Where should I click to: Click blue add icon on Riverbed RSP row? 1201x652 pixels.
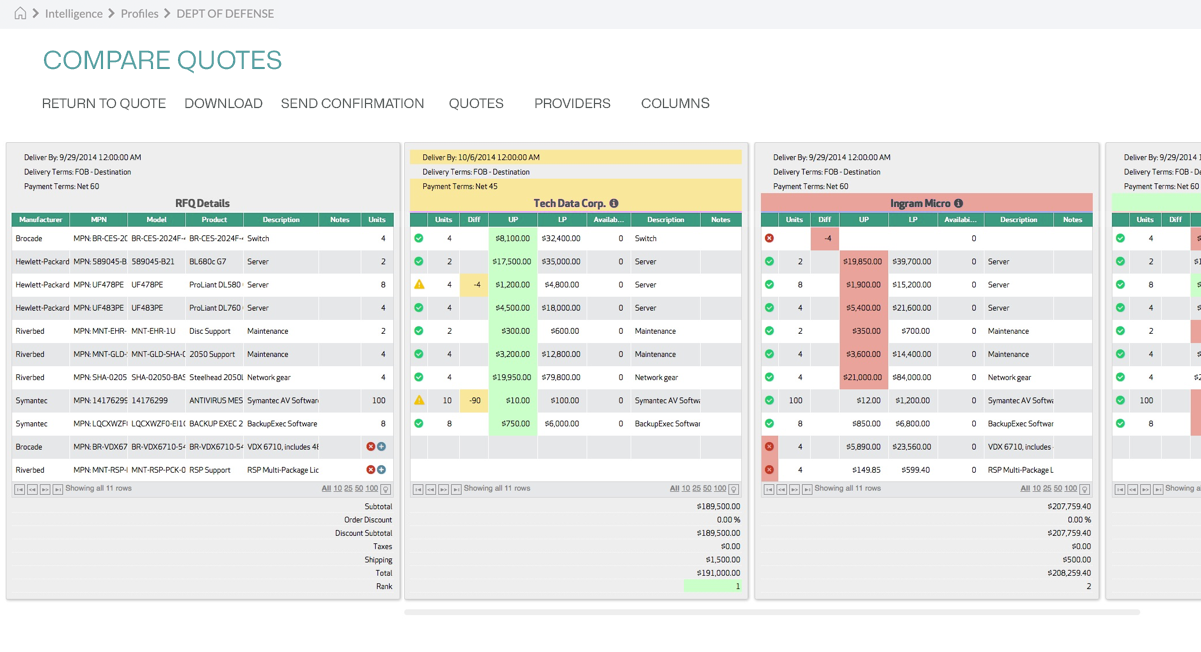(382, 470)
